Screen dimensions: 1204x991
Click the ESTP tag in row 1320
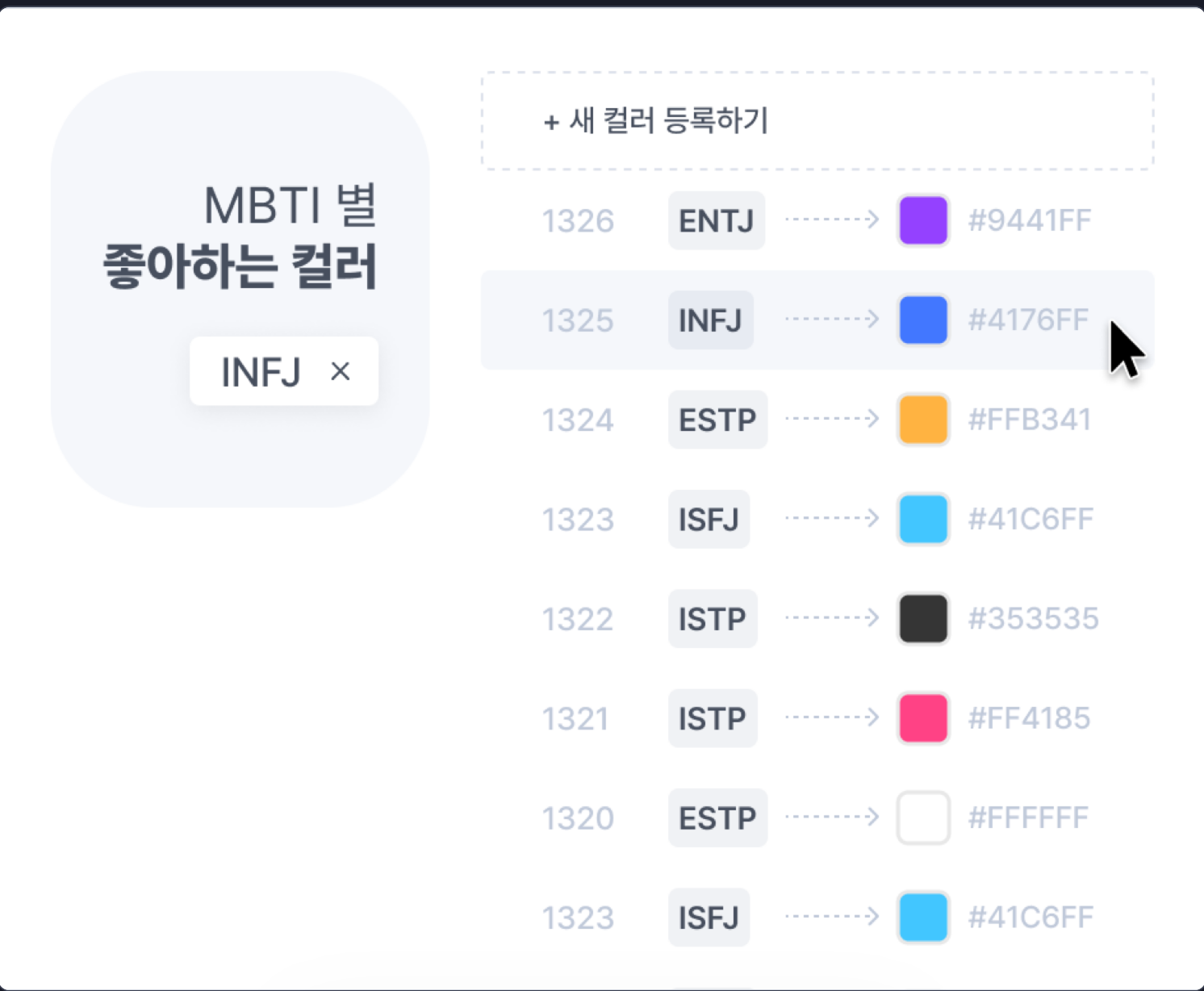(717, 818)
